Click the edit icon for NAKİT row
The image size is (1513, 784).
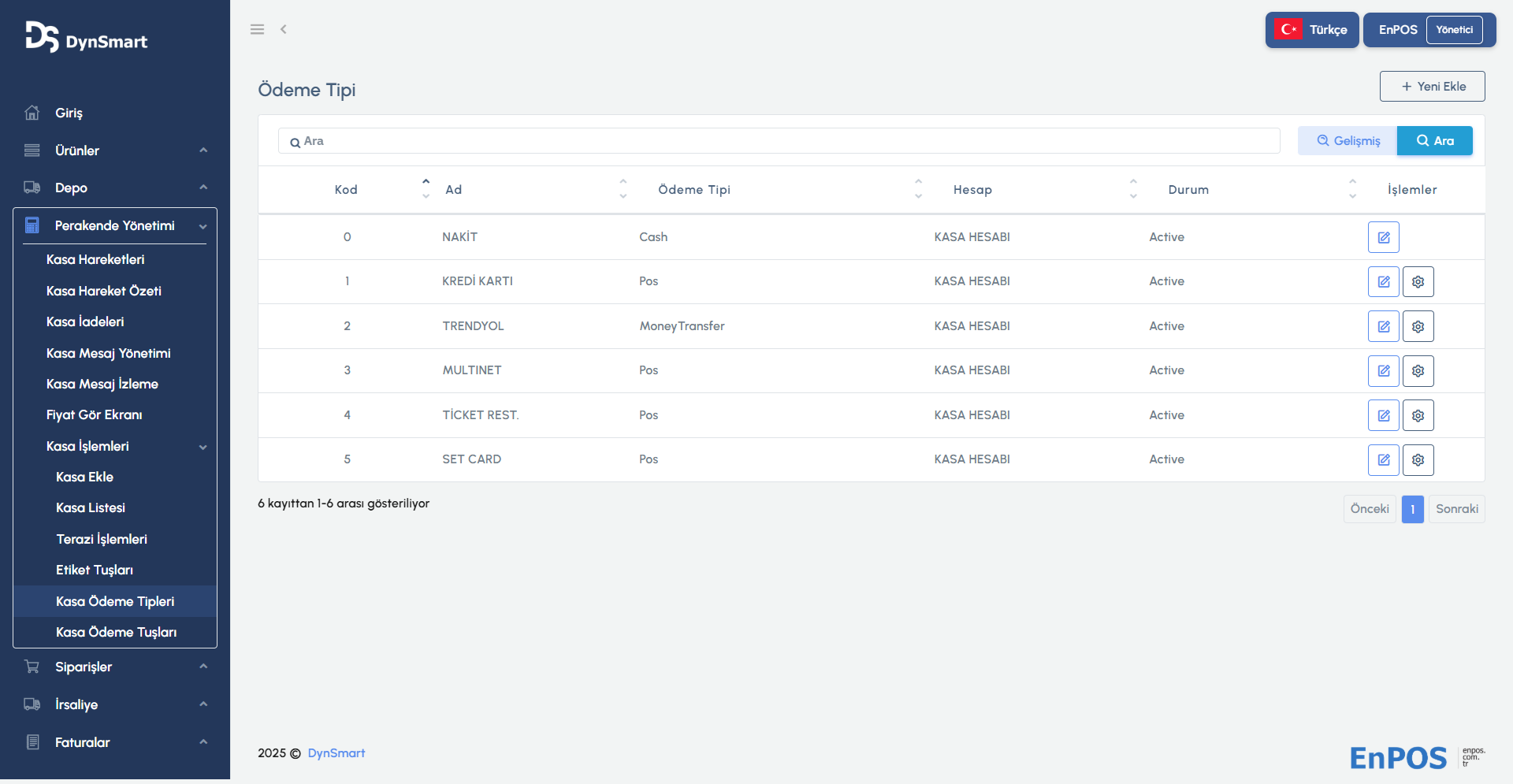1383,237
